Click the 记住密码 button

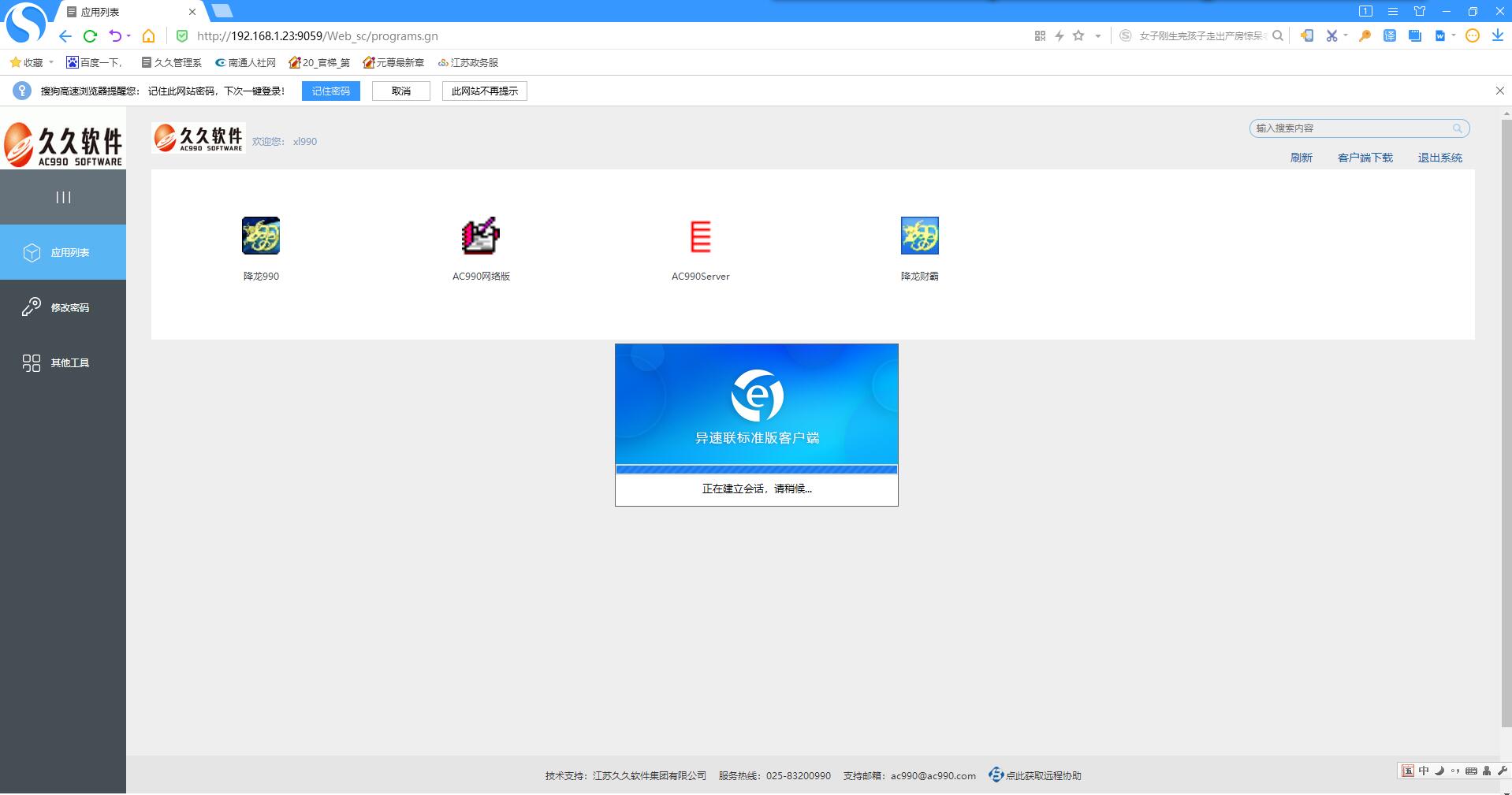click(331, 91)
